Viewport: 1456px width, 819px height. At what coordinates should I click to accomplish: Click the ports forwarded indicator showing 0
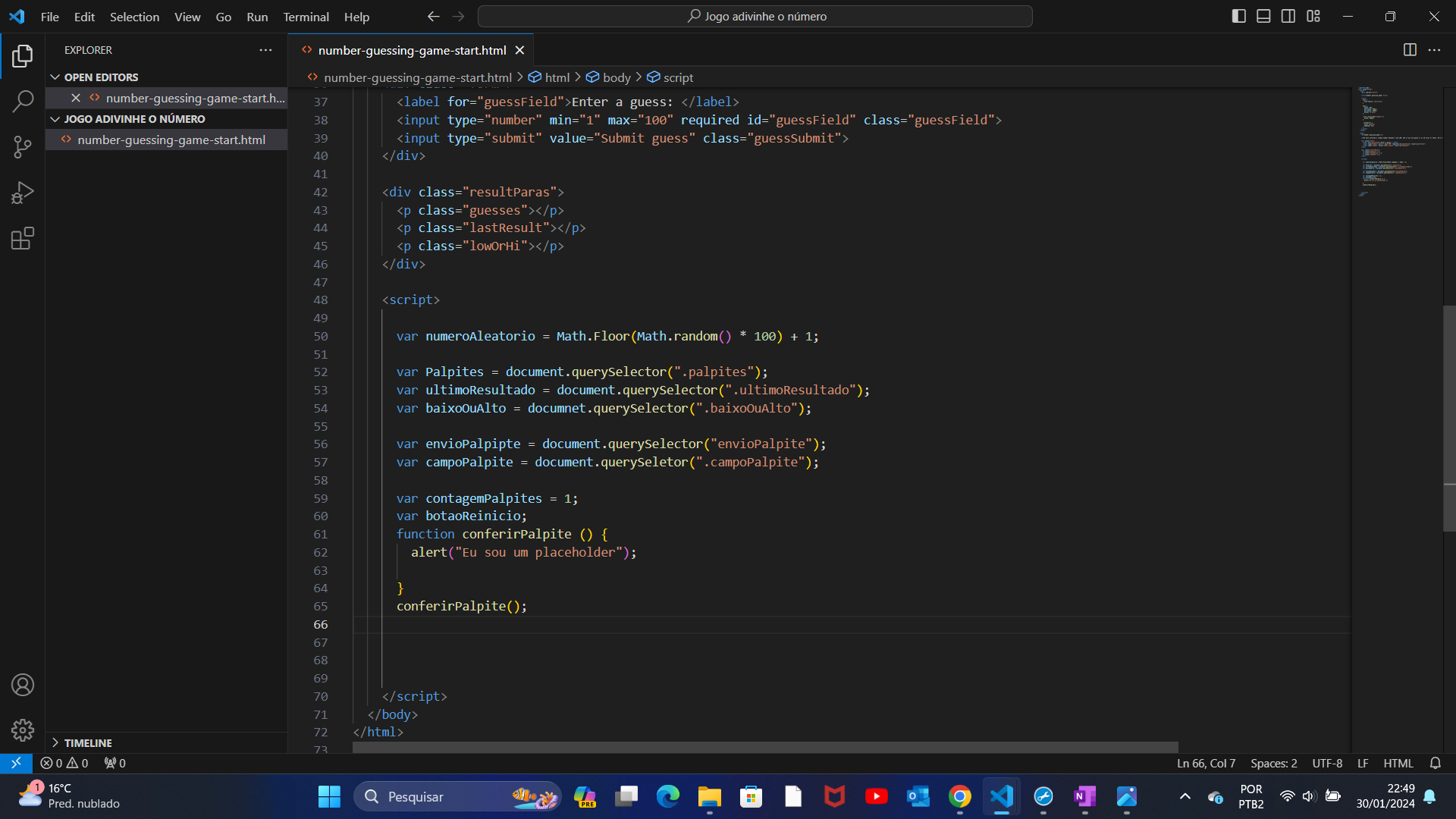tap(115, 763)
